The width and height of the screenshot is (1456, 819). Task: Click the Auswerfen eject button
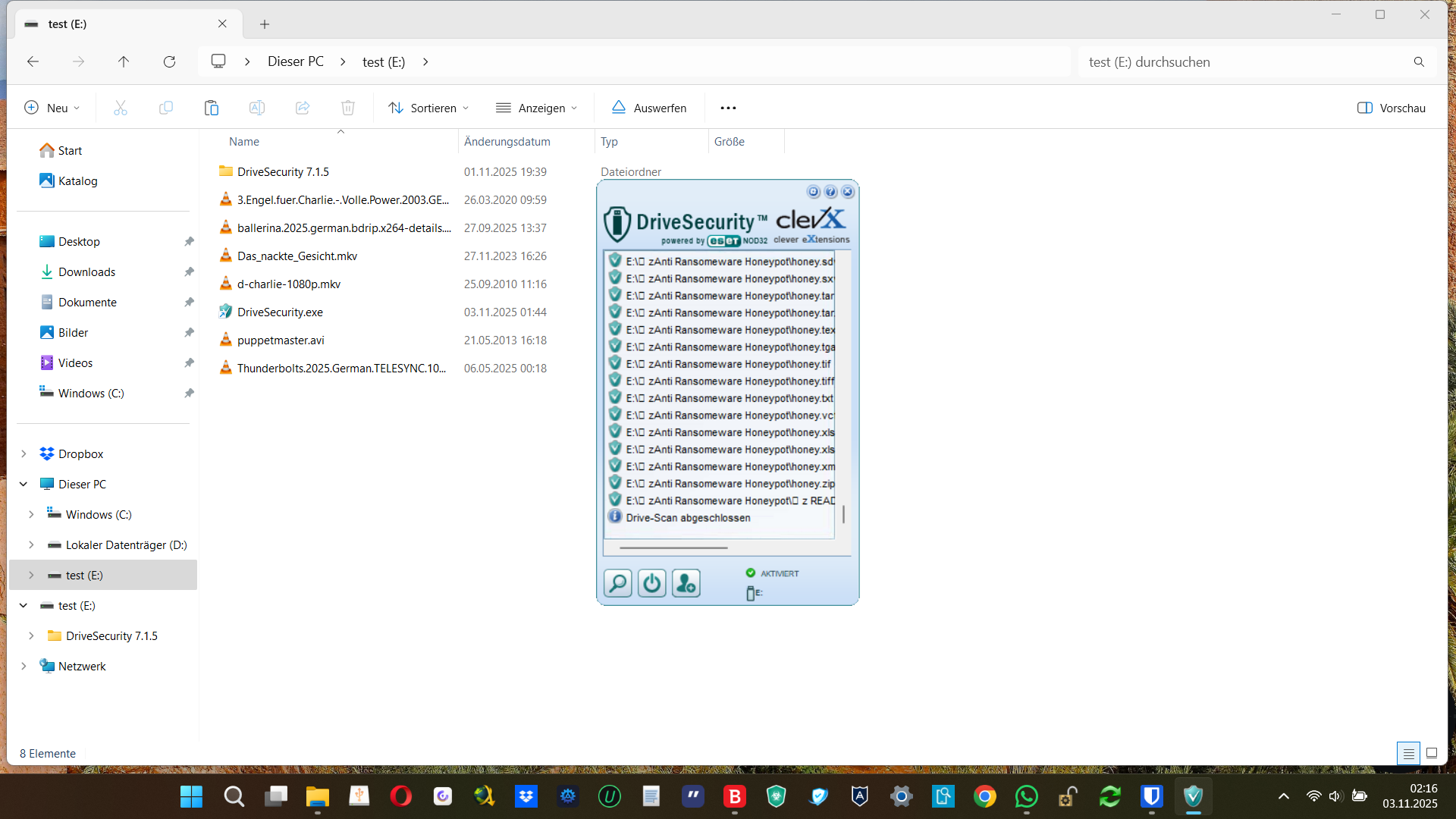[x=649, y=108]
